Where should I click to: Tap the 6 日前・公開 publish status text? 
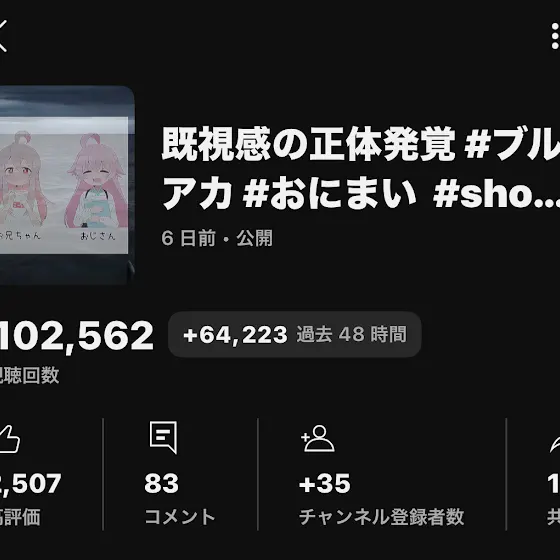(x=217, y=238)
